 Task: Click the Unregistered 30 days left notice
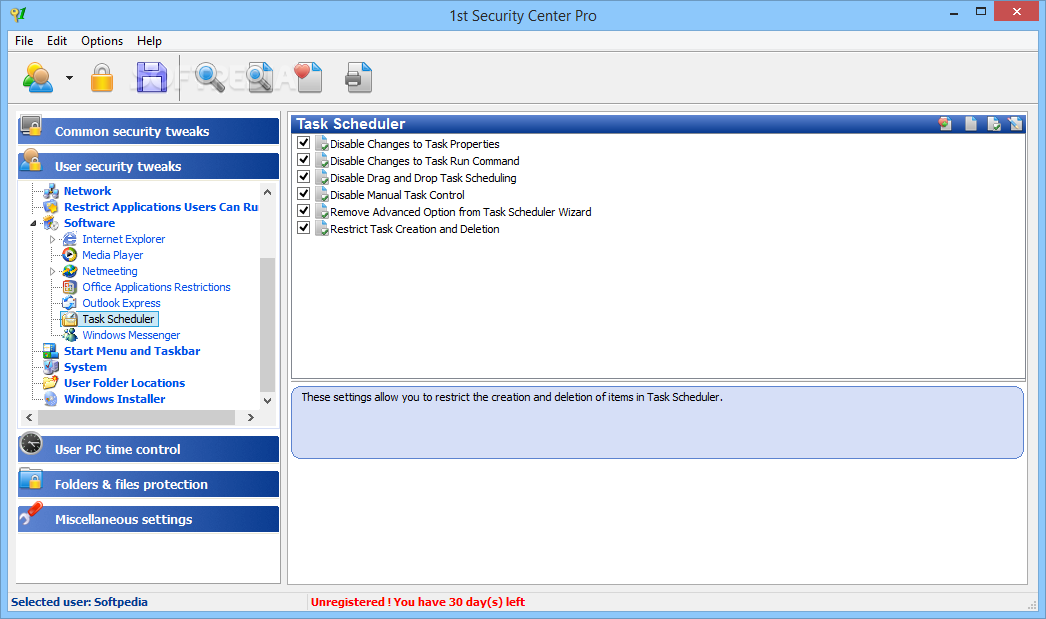click(418, 602)
